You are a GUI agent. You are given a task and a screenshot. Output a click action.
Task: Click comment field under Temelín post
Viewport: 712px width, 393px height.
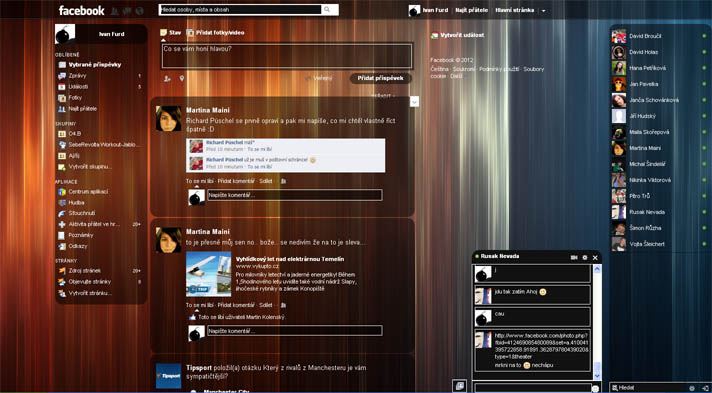pyautogui.click(x=295, y=331)
